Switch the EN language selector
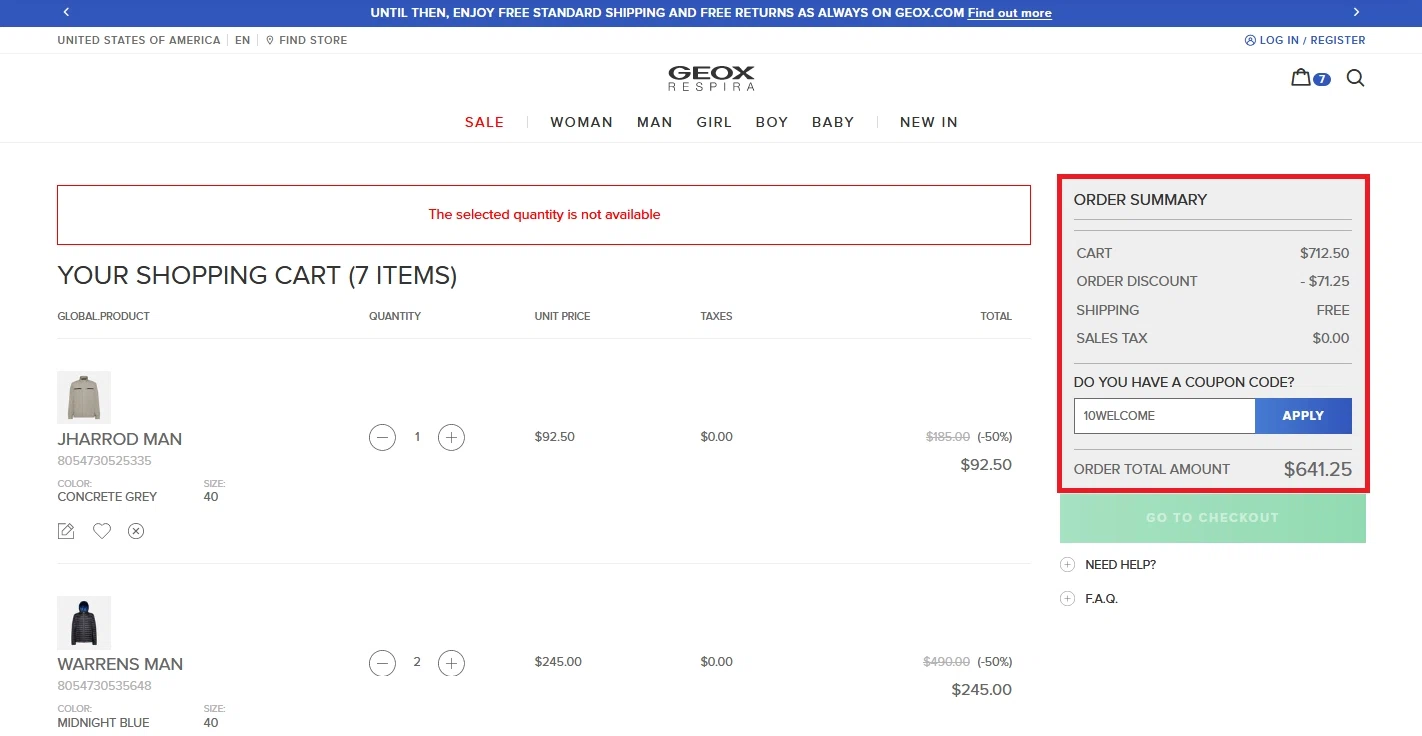 coord(243,40)
